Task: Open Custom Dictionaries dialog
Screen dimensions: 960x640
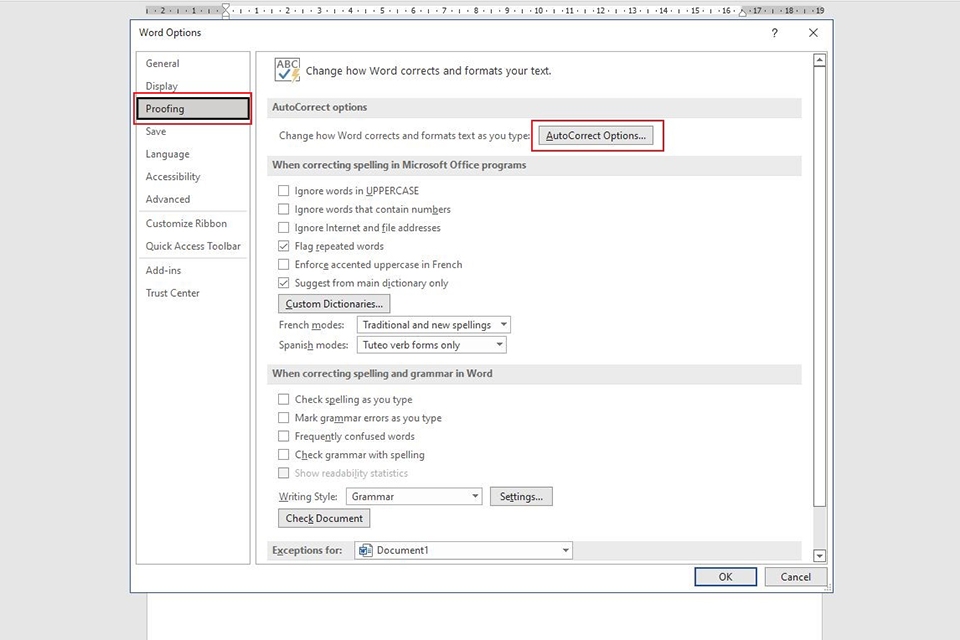Action: [x=334, y=304]
